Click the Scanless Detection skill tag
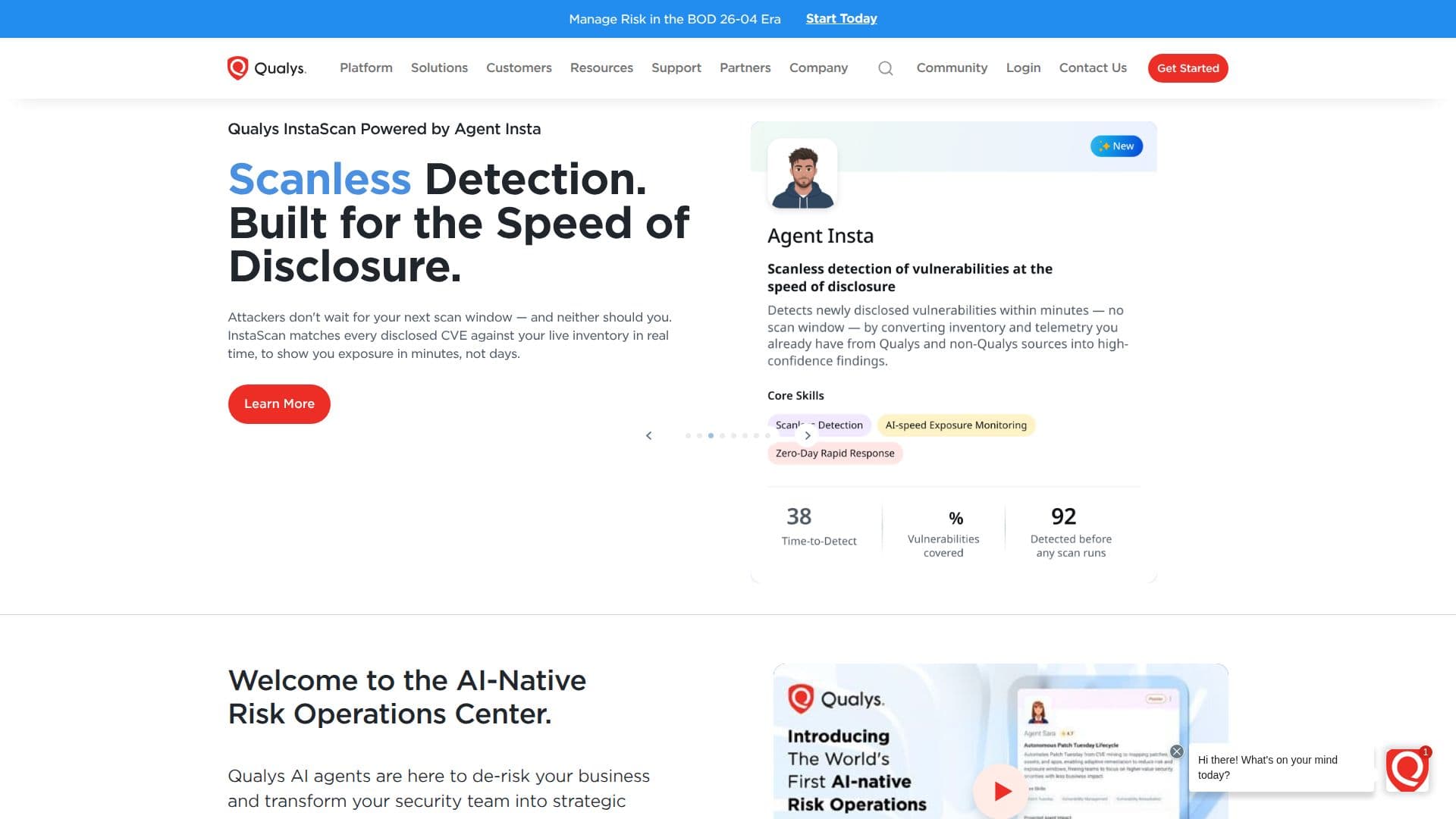 (x=819, y=425)
